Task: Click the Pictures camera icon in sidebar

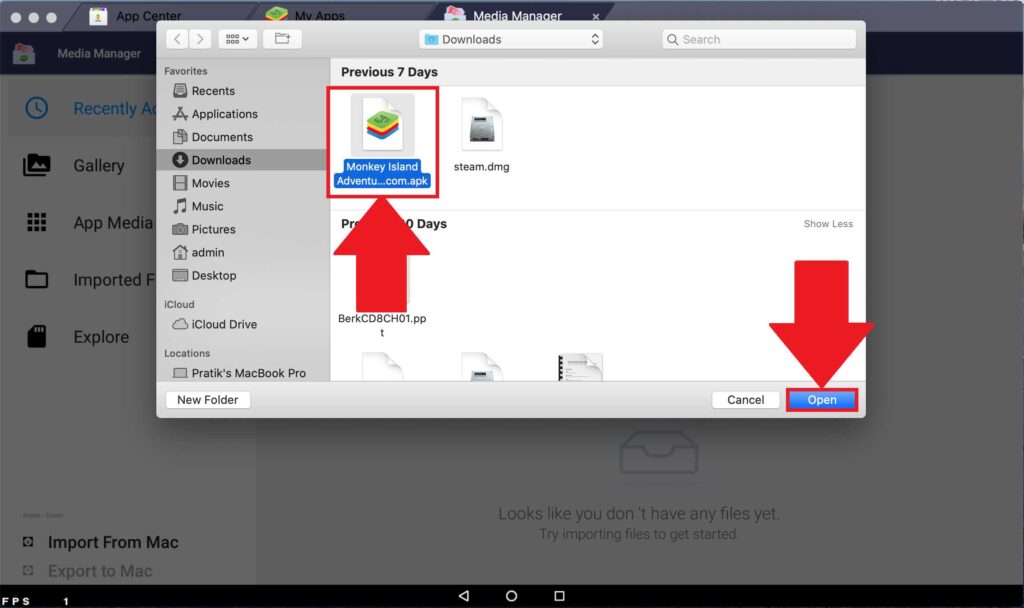Action: tap(180, 229)
